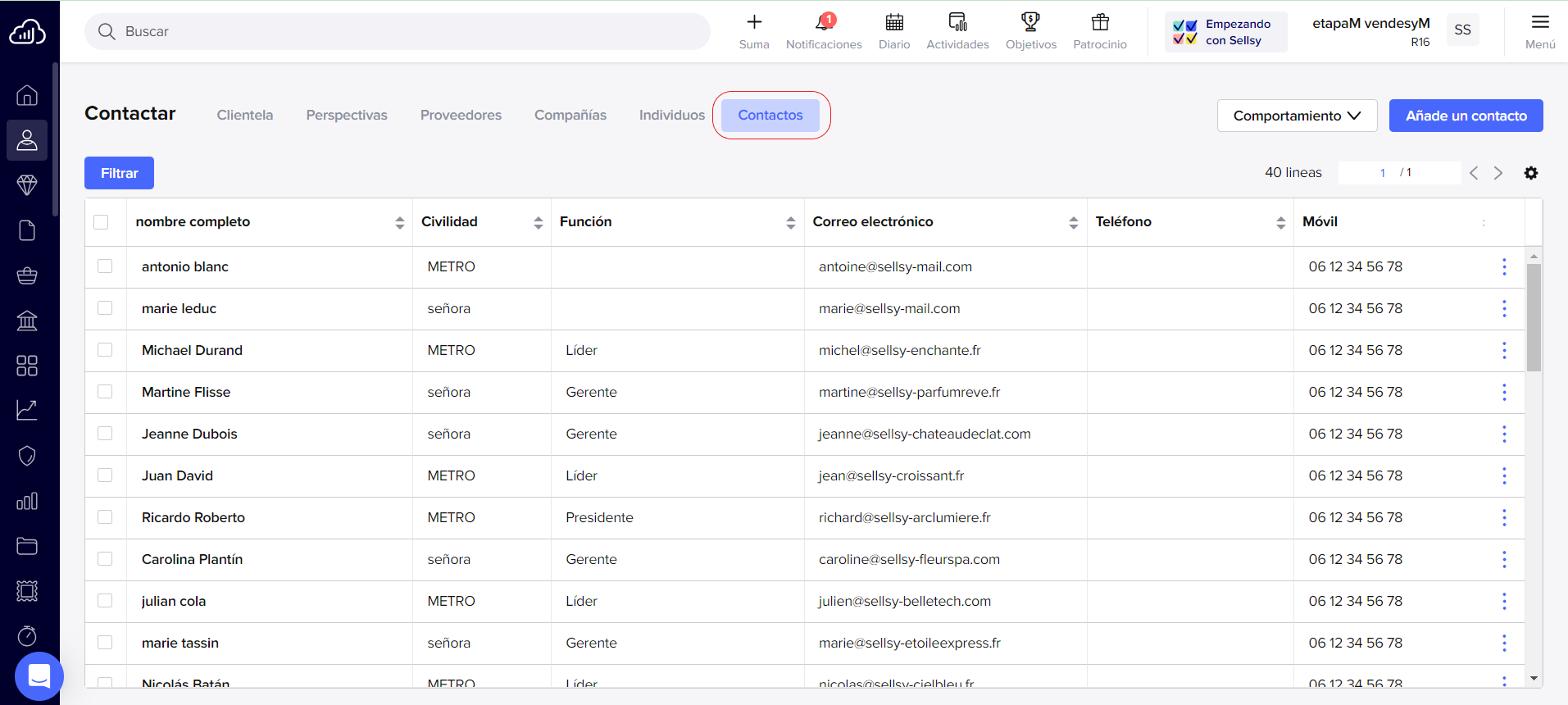Go to previous page arrow

pyautogui.click(x=1474, y=173)
